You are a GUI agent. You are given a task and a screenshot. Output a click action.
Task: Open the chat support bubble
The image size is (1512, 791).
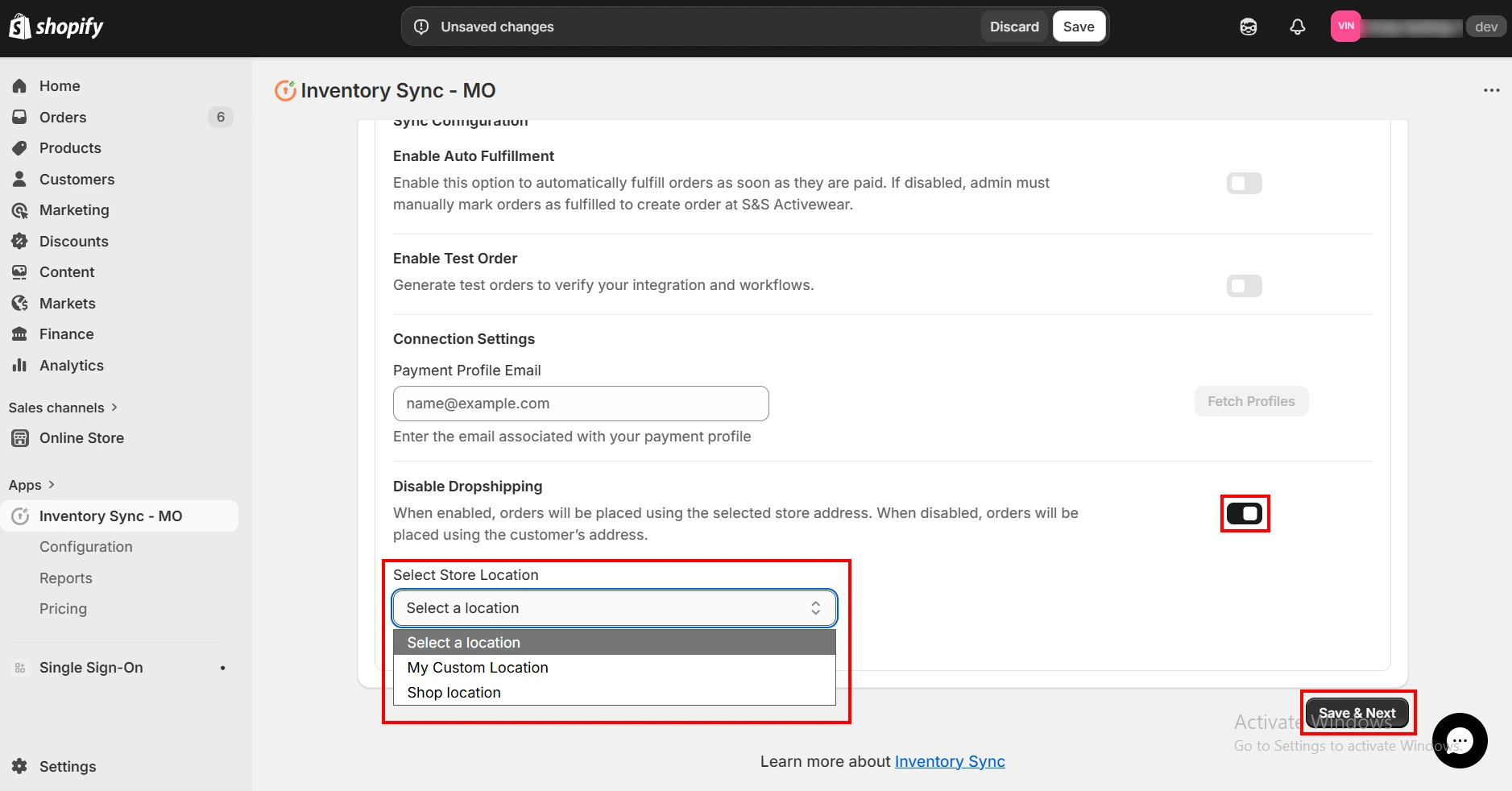click(1460, 740)
